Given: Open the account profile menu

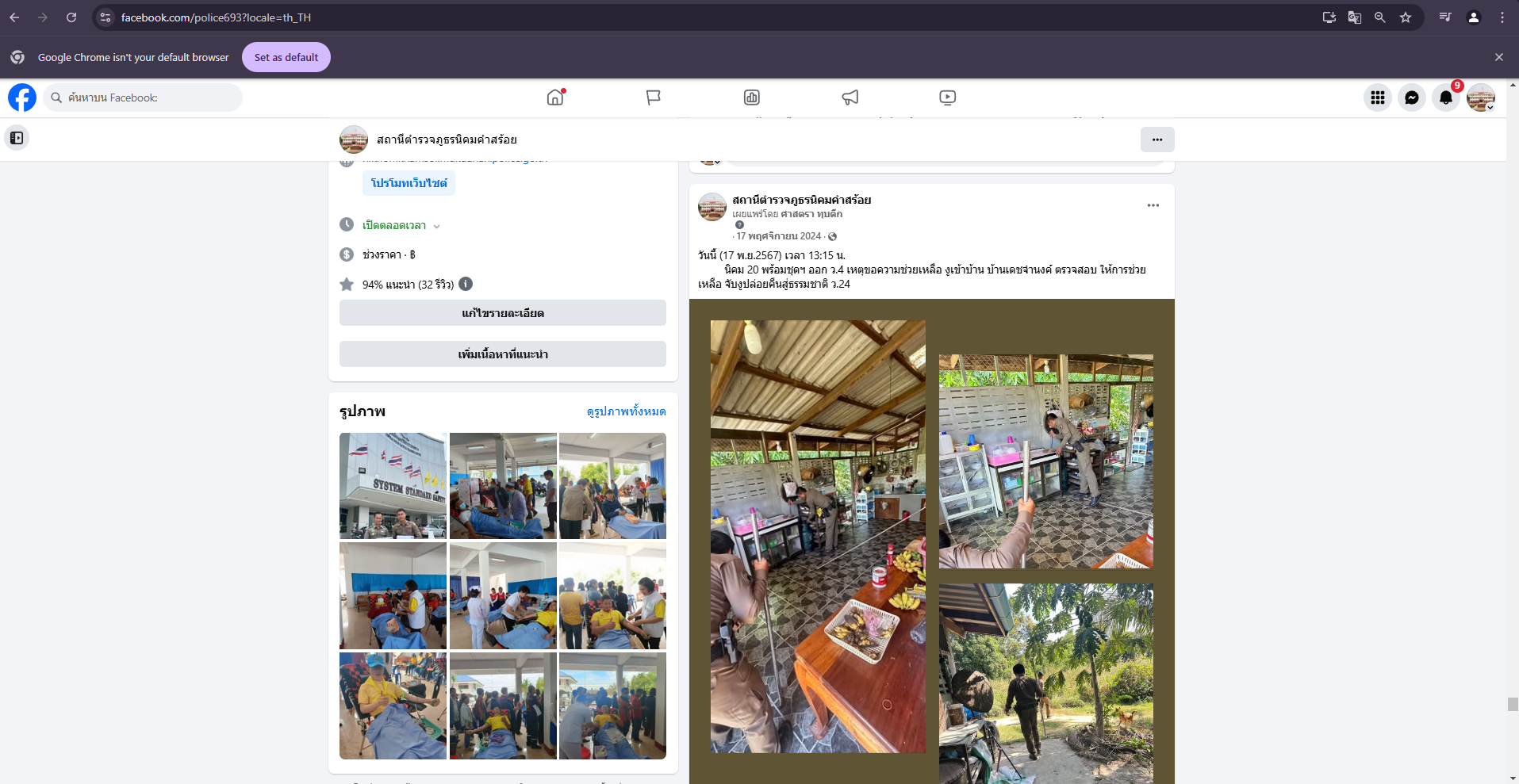Looking at the screenshot, I should tap(1480, 98).
